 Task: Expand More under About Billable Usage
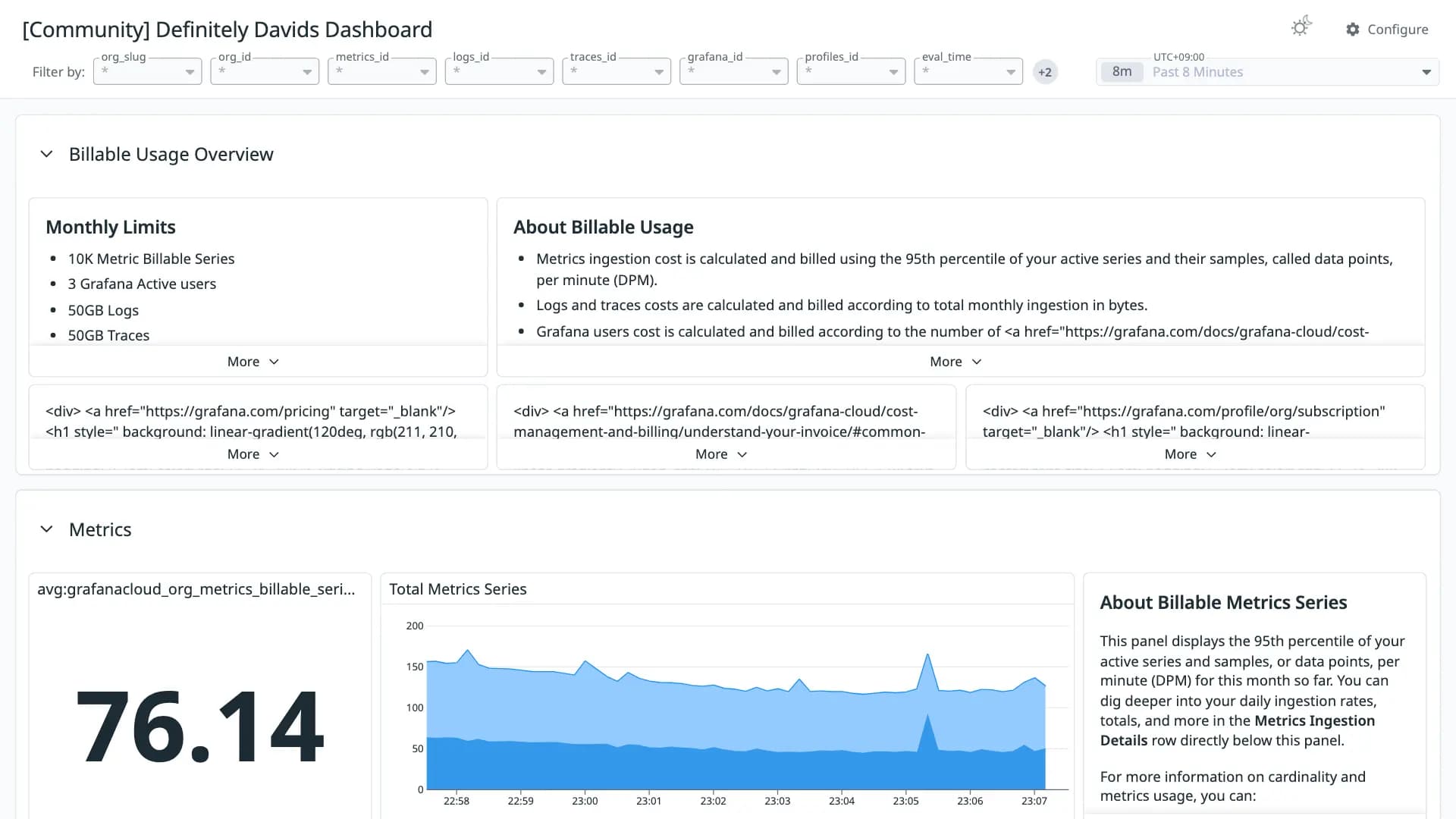tap(955, 362)
